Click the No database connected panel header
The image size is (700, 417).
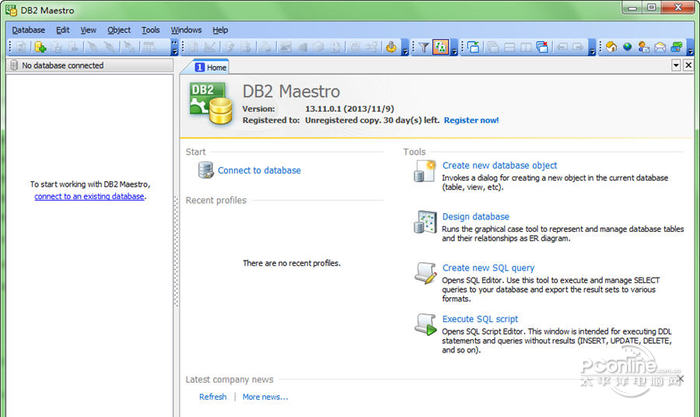pos(88,66)
